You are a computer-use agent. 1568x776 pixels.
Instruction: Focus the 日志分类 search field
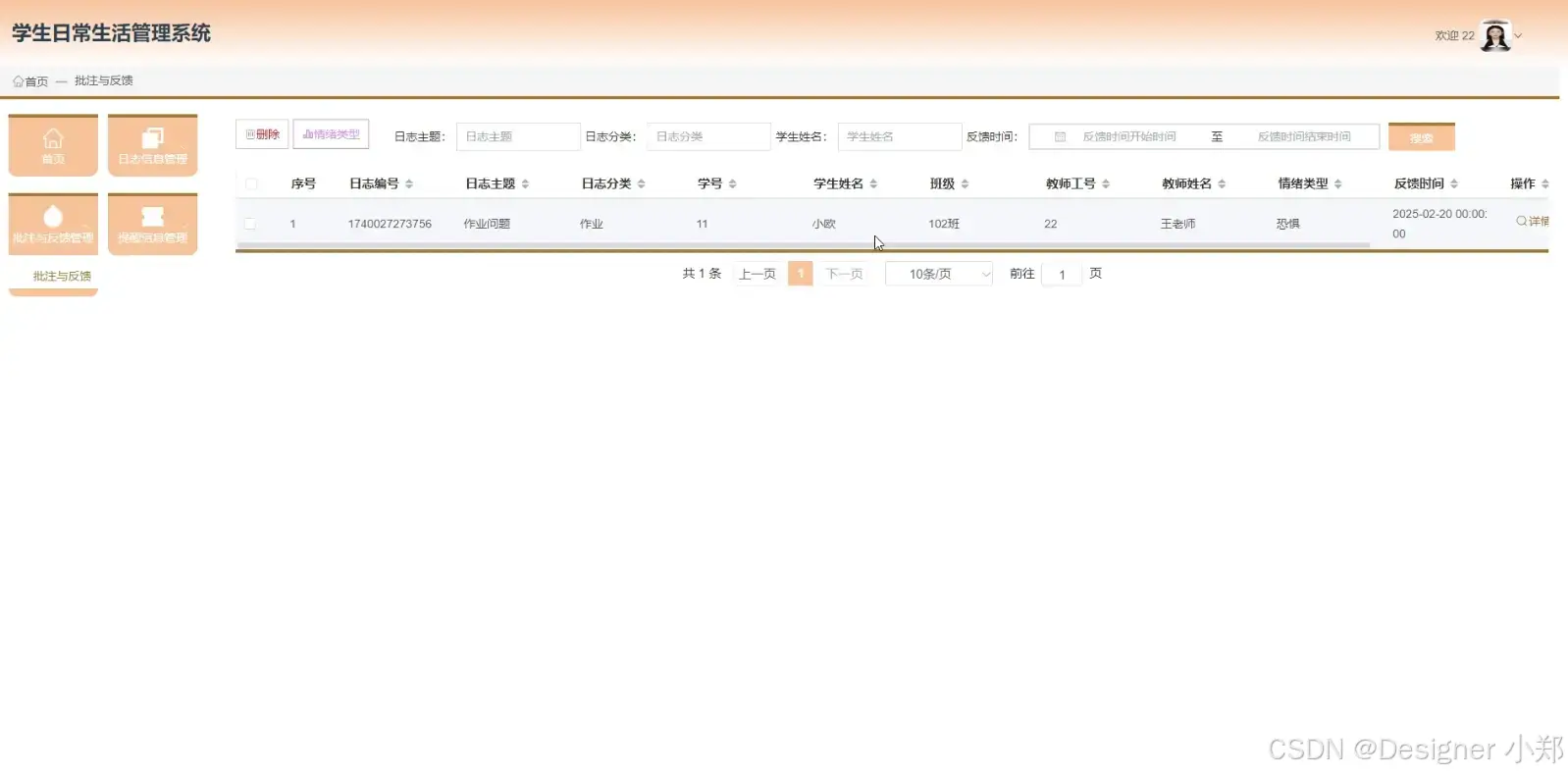point(708,136)
